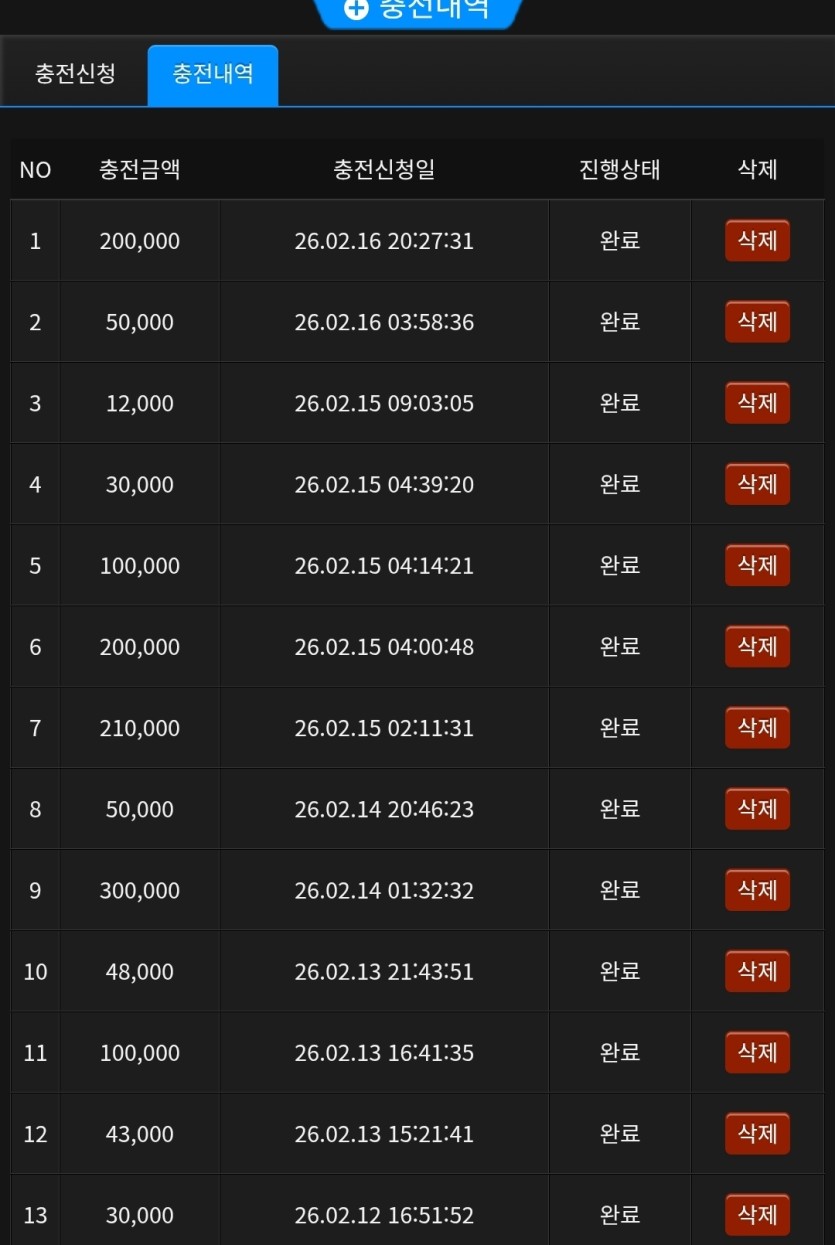Select the 충전내역 tab

click(x=212, y=74)
